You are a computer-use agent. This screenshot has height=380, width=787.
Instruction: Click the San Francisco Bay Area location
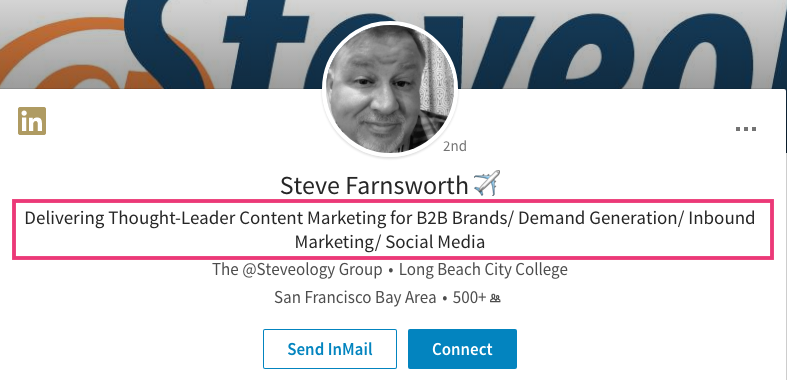pos(355,298)
